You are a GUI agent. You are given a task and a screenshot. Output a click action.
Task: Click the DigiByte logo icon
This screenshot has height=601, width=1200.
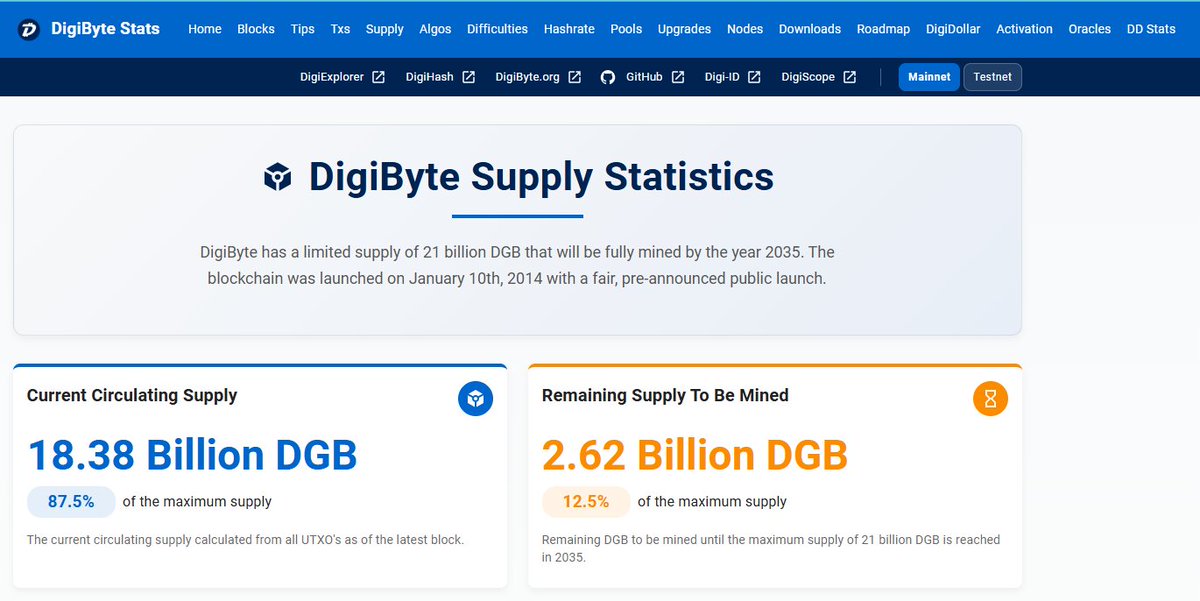pyautogui.click(x=28, y=29)
